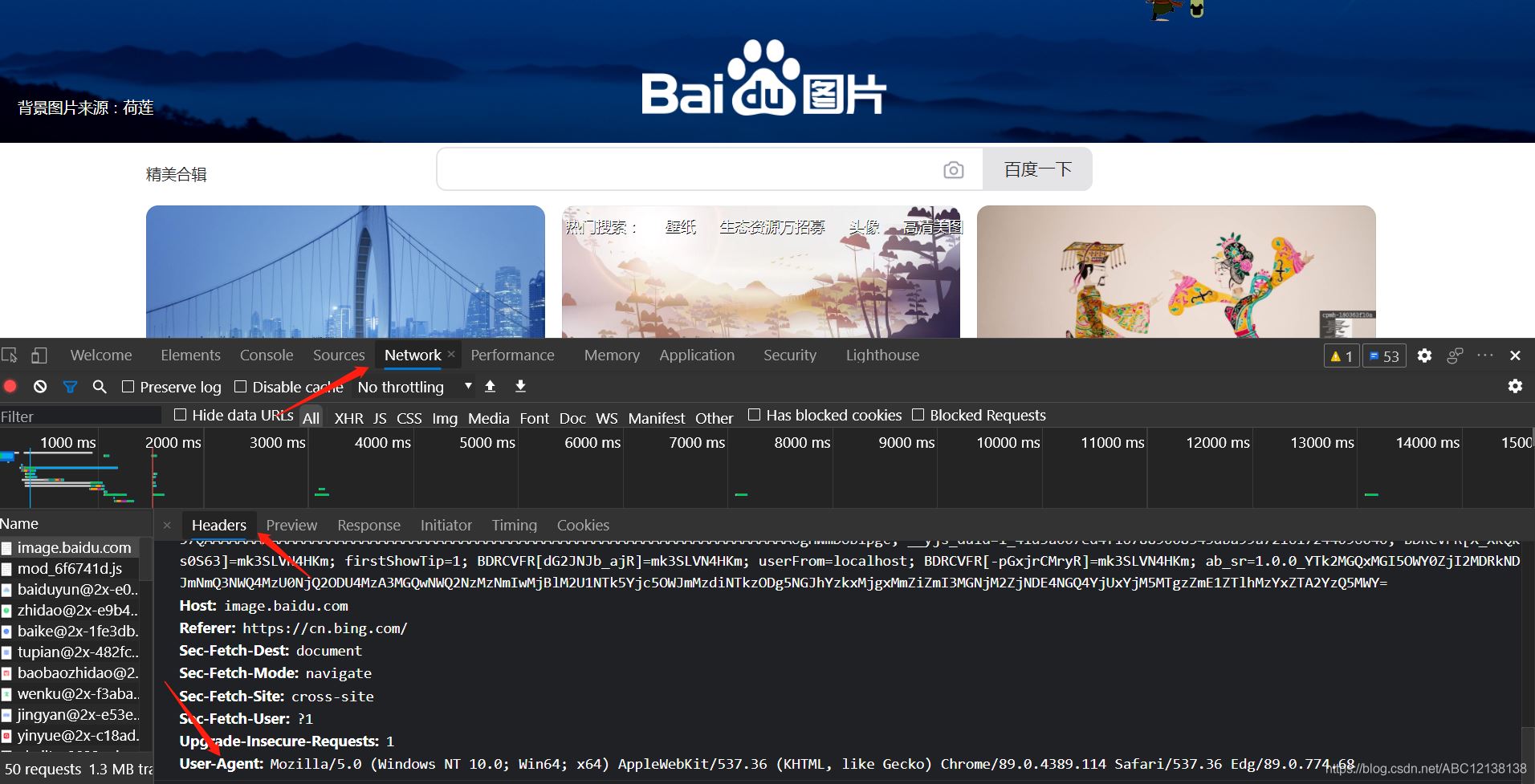Click the 百度一下 search button
The width and height of the screenshot is (1535, 784).
pos(1036,169)
